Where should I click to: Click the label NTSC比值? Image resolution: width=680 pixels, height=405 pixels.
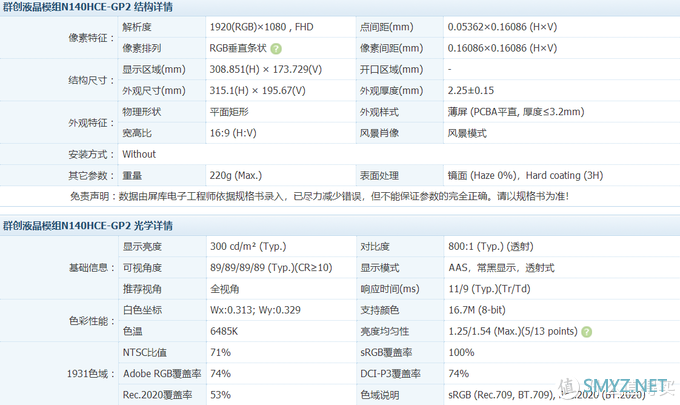[x=145, y=353]
